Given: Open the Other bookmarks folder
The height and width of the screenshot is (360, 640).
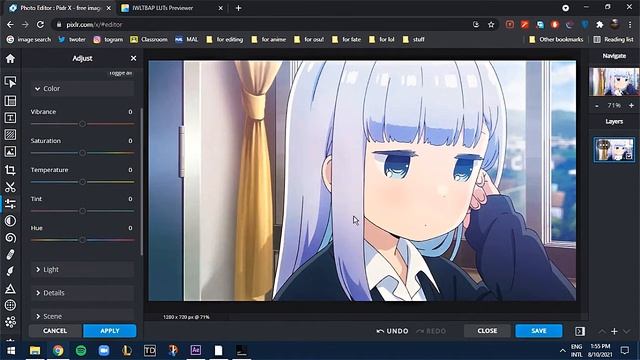Looking at the screenshot, I should point(556,40).
